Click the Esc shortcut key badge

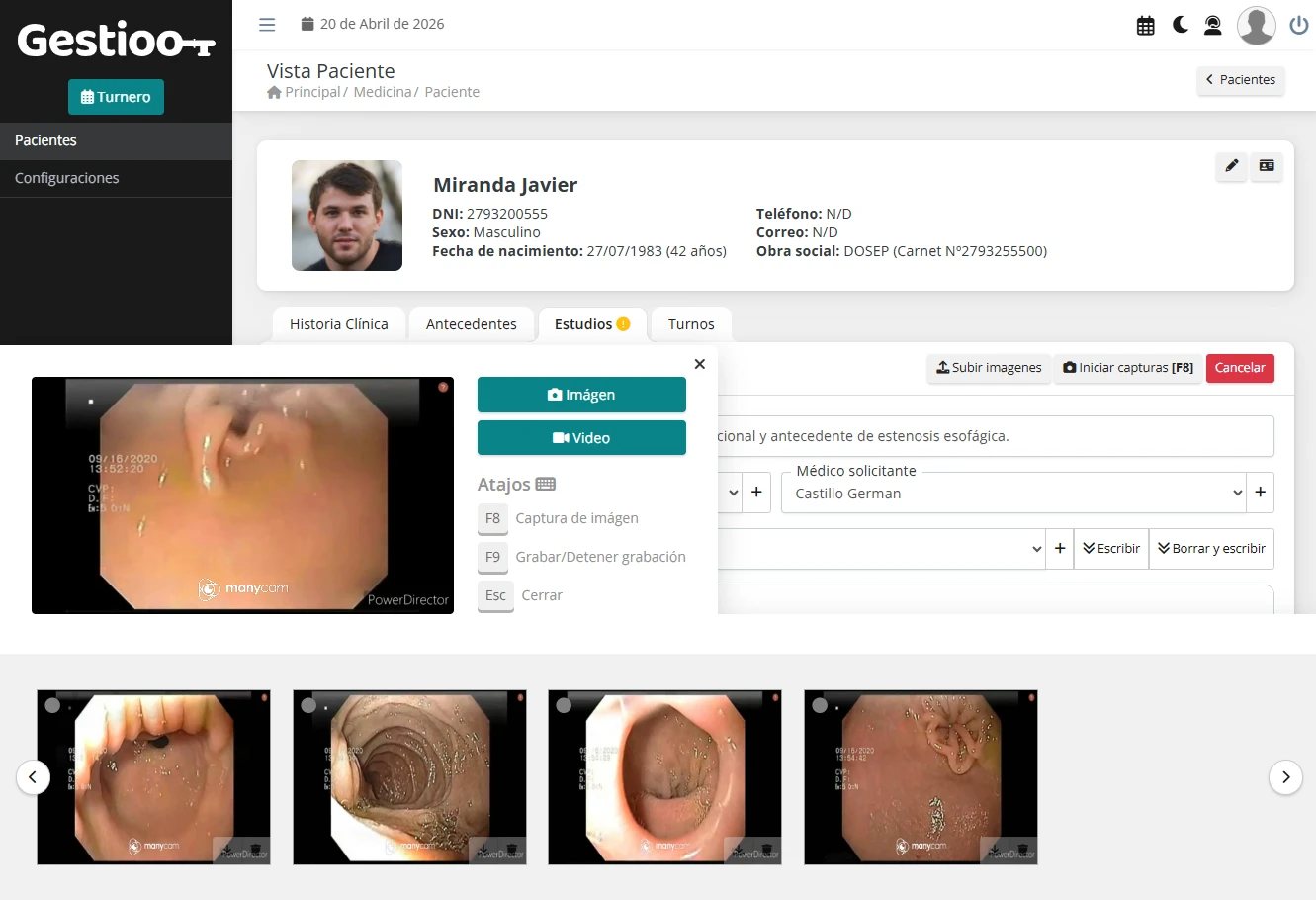coord(495,595)
